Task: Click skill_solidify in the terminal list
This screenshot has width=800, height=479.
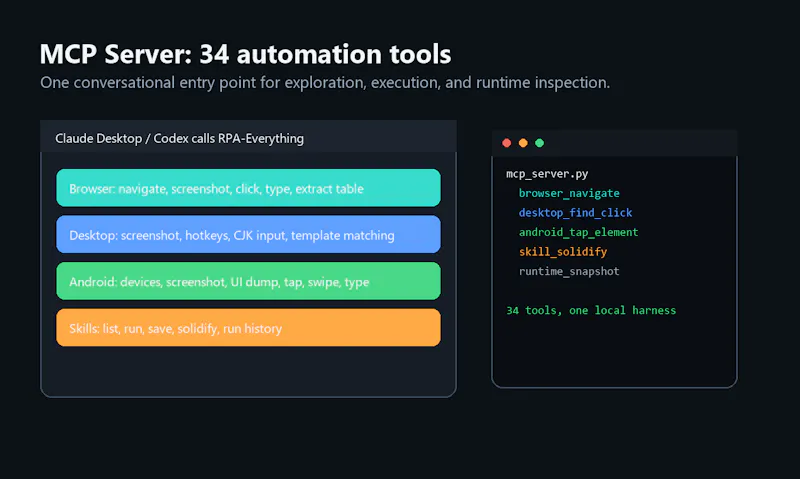Action: [563, 251]
